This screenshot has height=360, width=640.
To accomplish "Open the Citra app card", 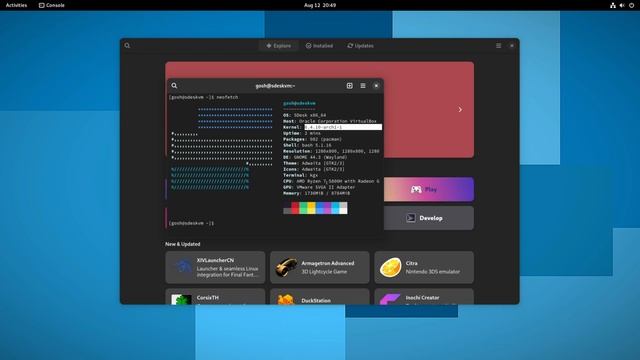I will (x=424, y=267).
